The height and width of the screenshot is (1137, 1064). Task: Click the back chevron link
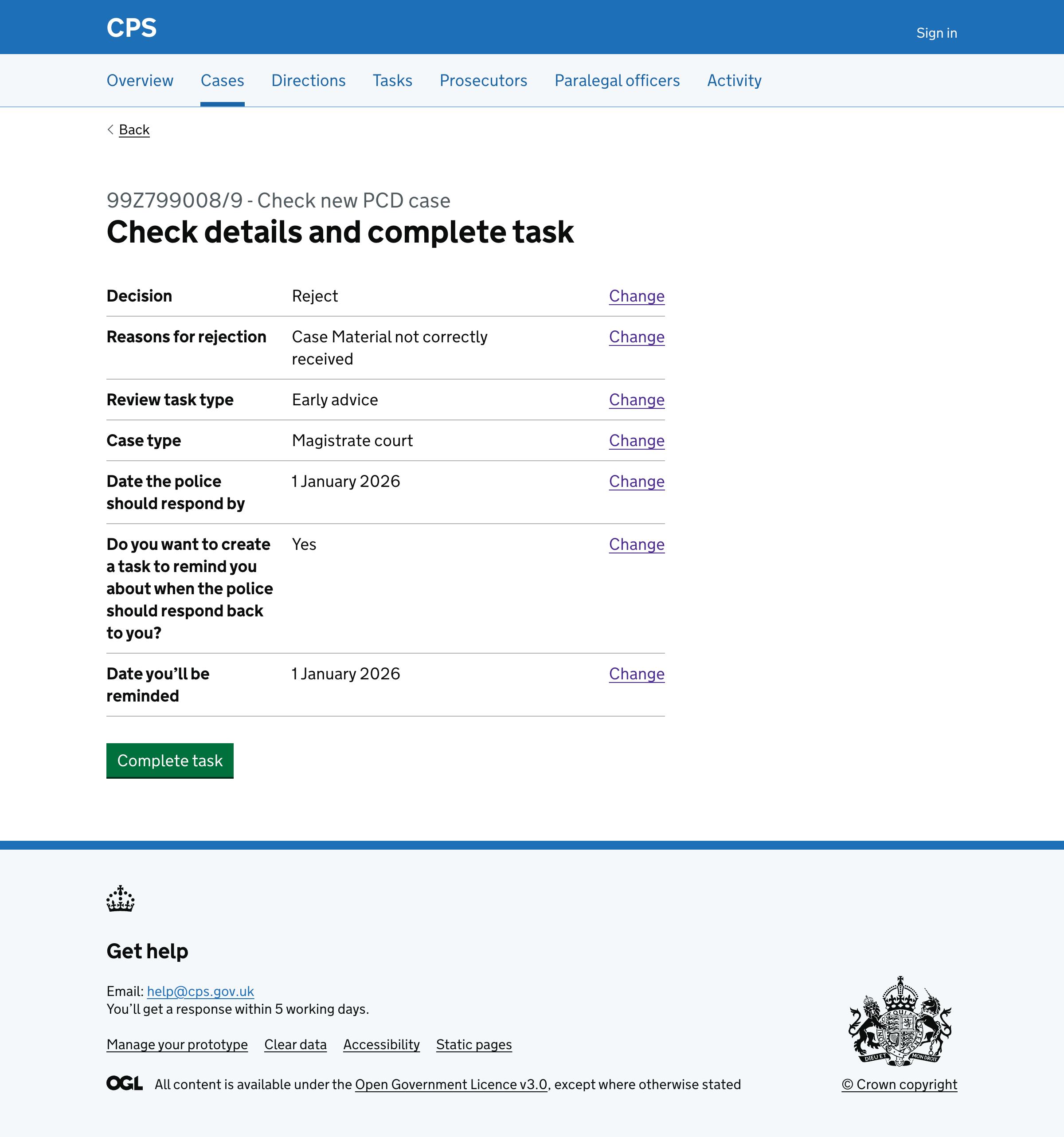pos(128,130)
